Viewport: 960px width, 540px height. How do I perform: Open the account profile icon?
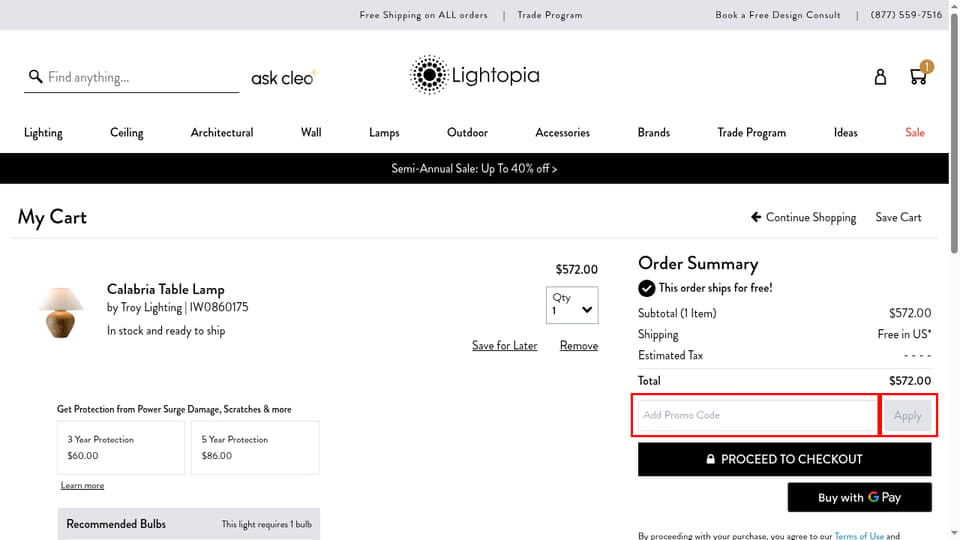click(880, 77)
